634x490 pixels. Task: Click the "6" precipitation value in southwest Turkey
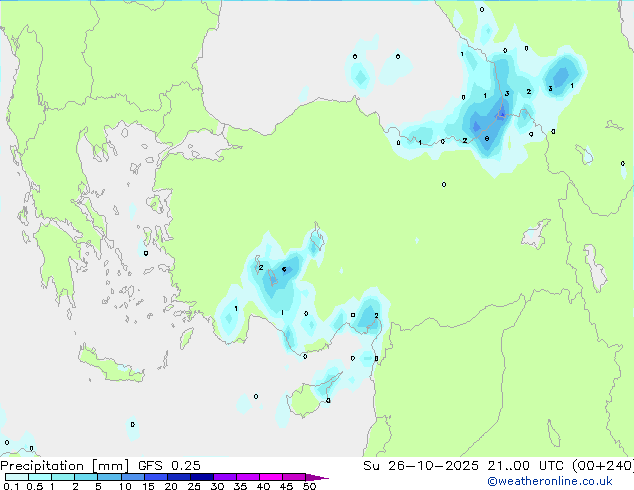pyautogui.click(x=284, y=269)
